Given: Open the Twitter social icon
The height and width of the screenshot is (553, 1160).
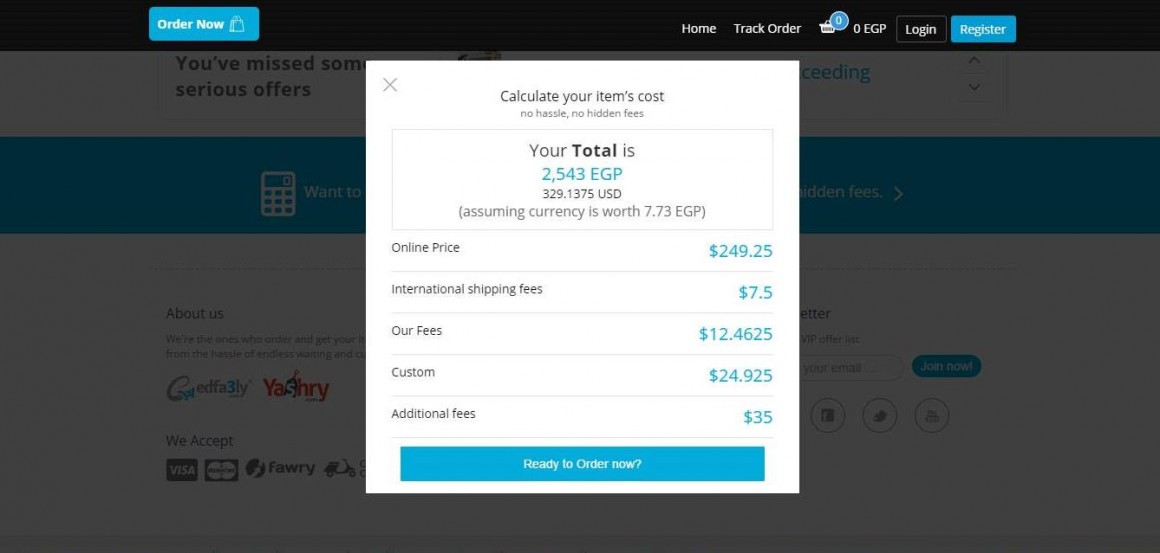Looking at the screenshot, I should pos(880,415).
